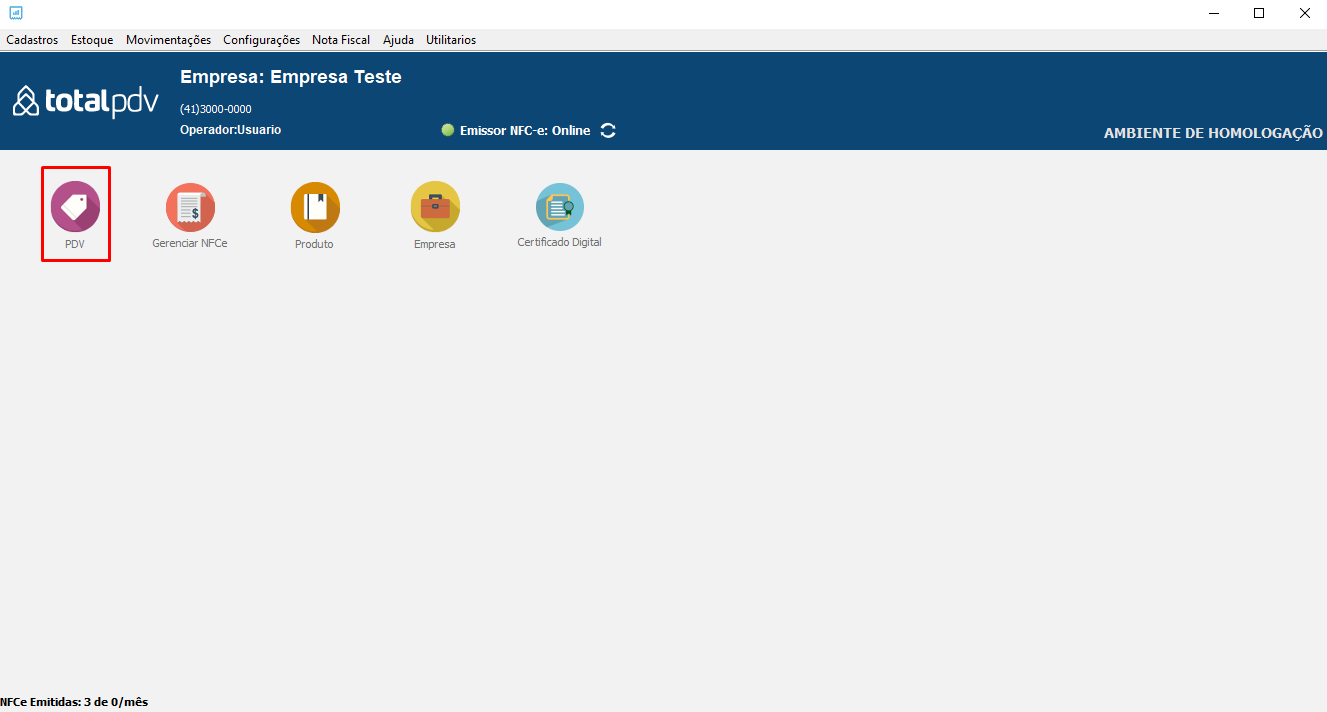Click the 'Operador:Usuario' label

click(x=230, y=130)
